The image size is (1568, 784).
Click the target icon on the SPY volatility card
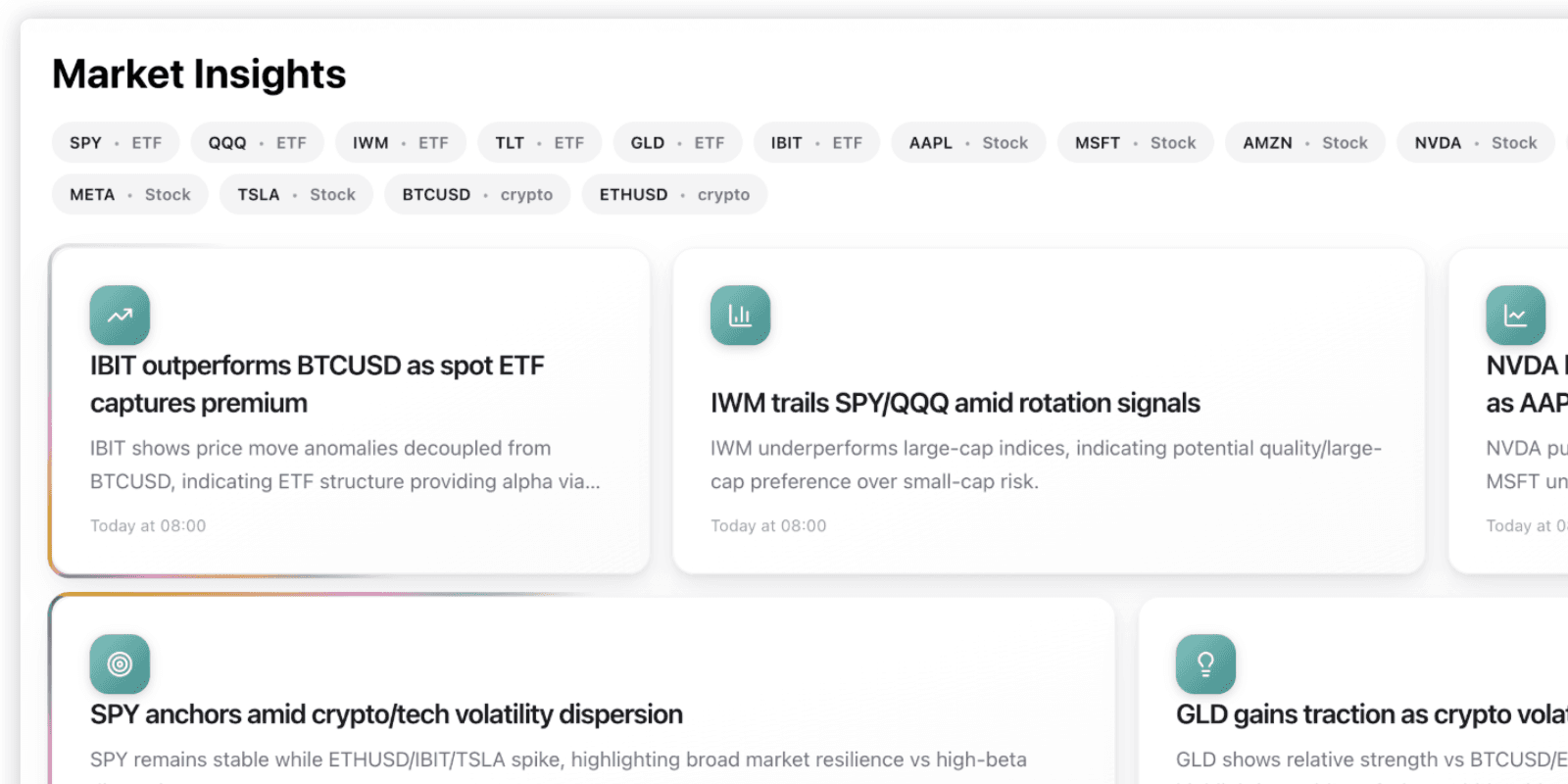pyautogui.click(x=119, y=663)
